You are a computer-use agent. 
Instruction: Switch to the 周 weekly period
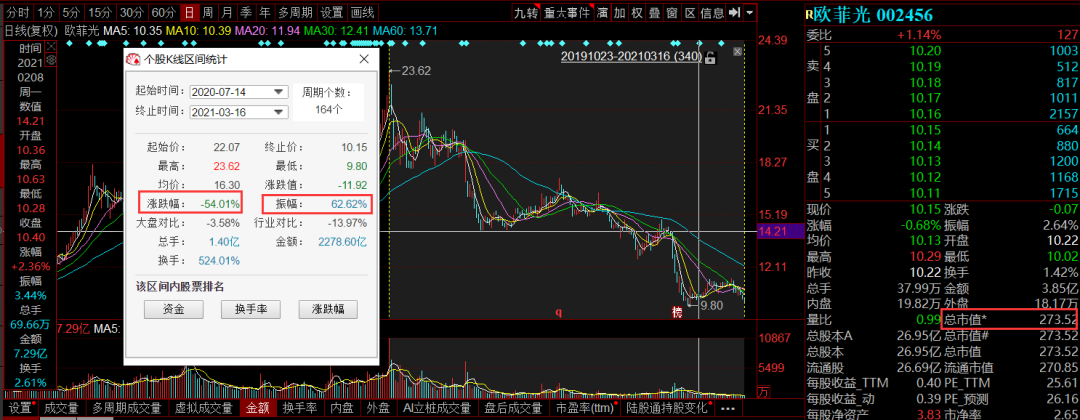click(x=207, y=12)
